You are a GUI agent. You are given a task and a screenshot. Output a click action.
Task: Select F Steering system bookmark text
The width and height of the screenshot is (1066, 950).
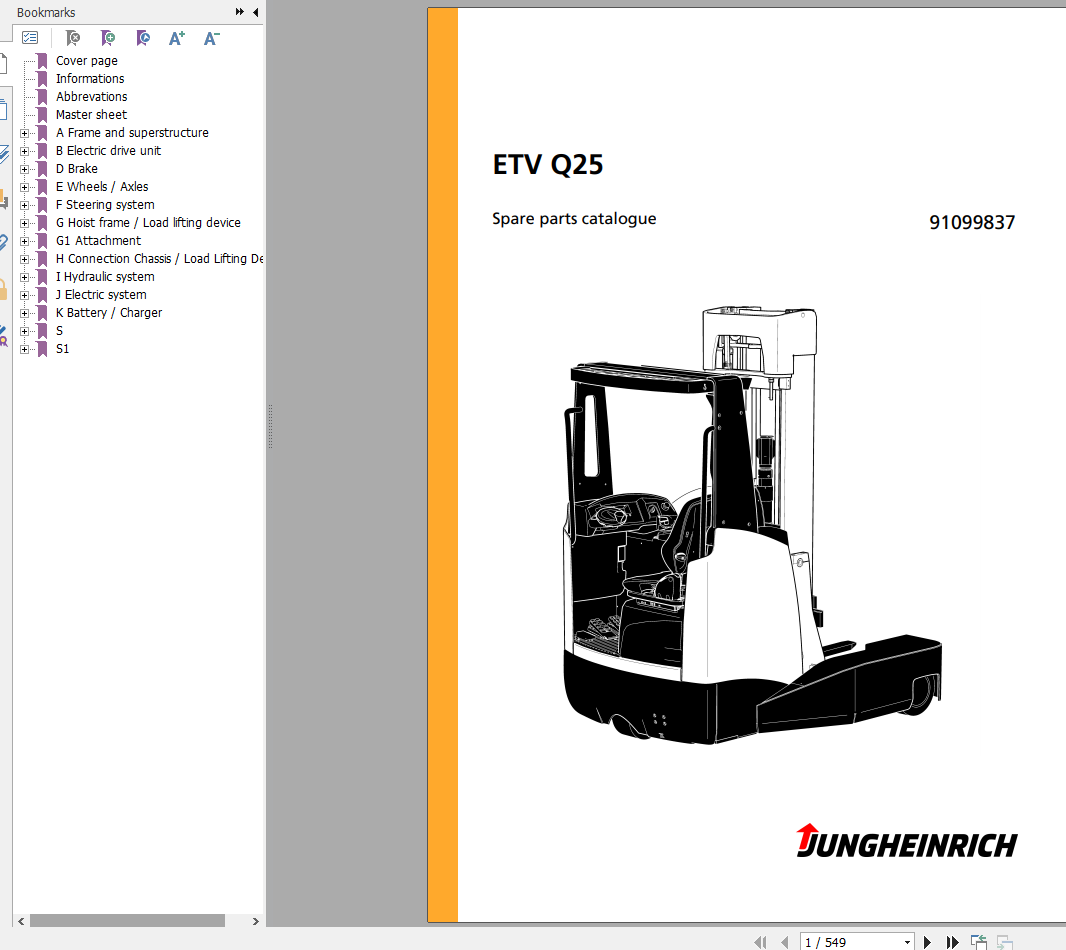[x=105, y=205]
